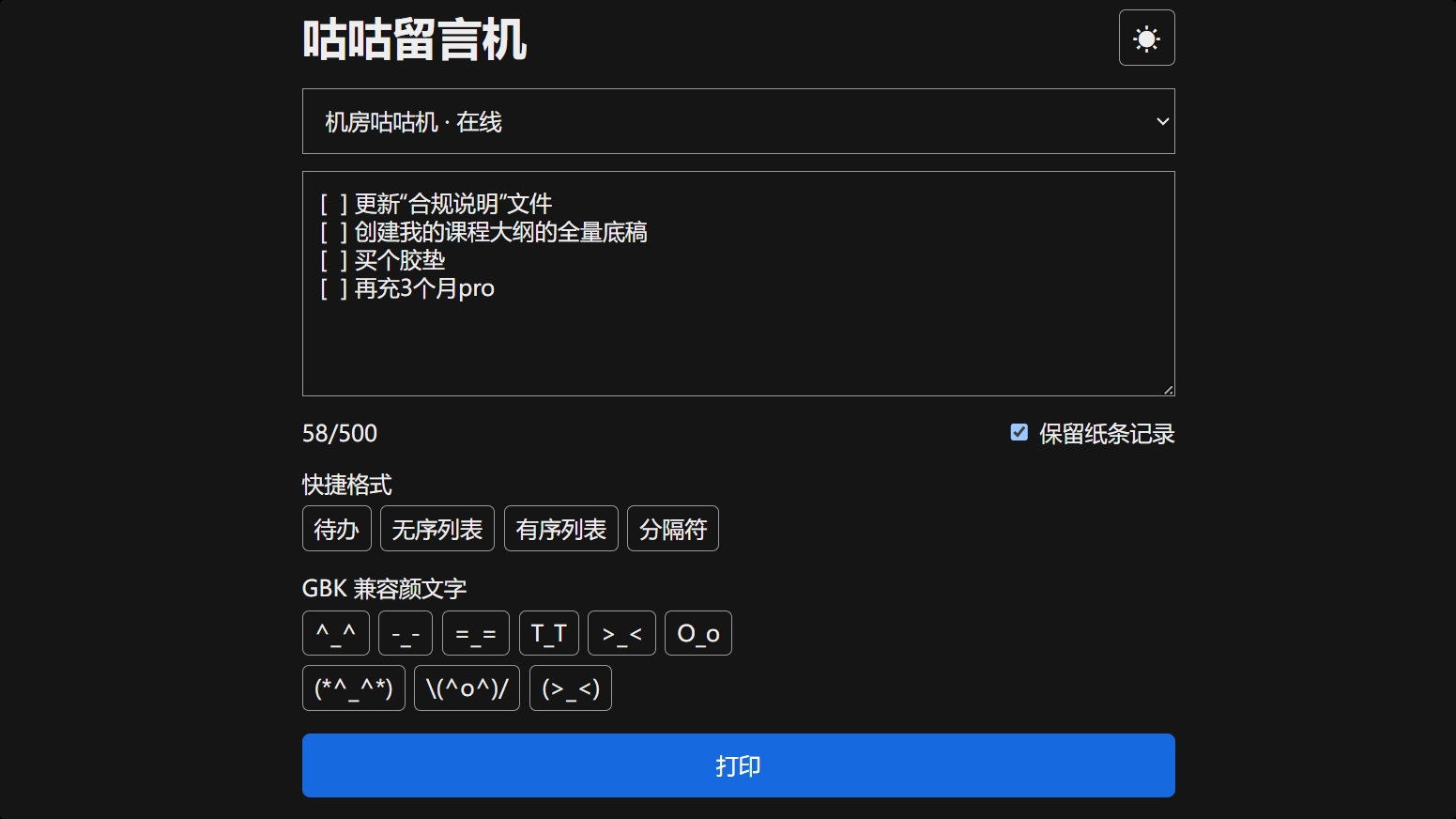The width and height of the screenshot is (1456, 819).
Task: Insert the 无序列表 quick format
Action: (x=437, y=529)
